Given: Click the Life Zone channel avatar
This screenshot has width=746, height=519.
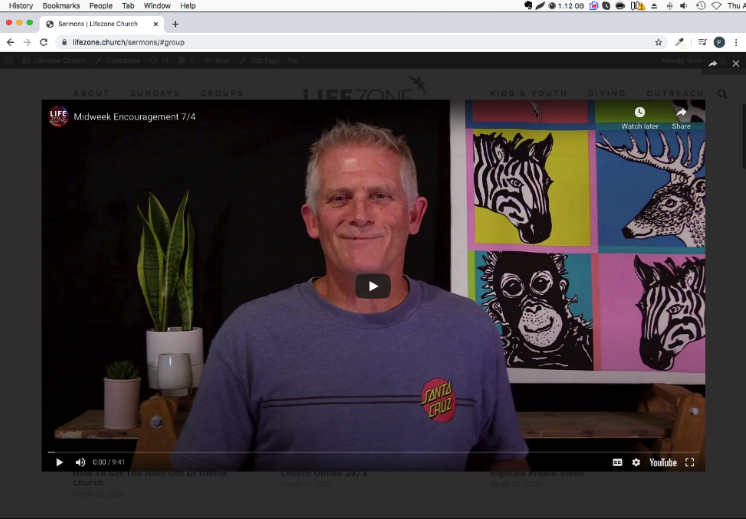Looking at the screenshot, I should click(59, 116).
